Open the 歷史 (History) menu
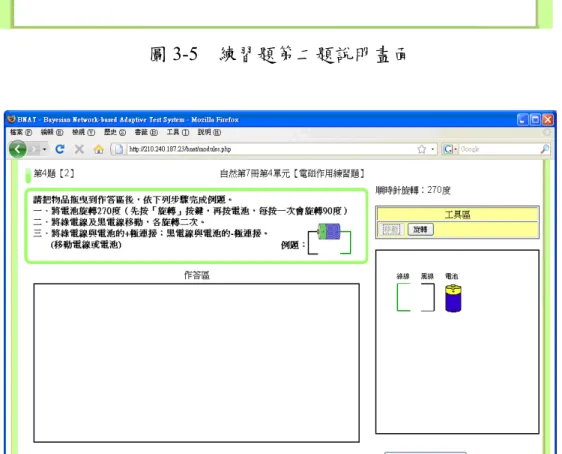The image size is (562, 454). (x=115, y=132)
